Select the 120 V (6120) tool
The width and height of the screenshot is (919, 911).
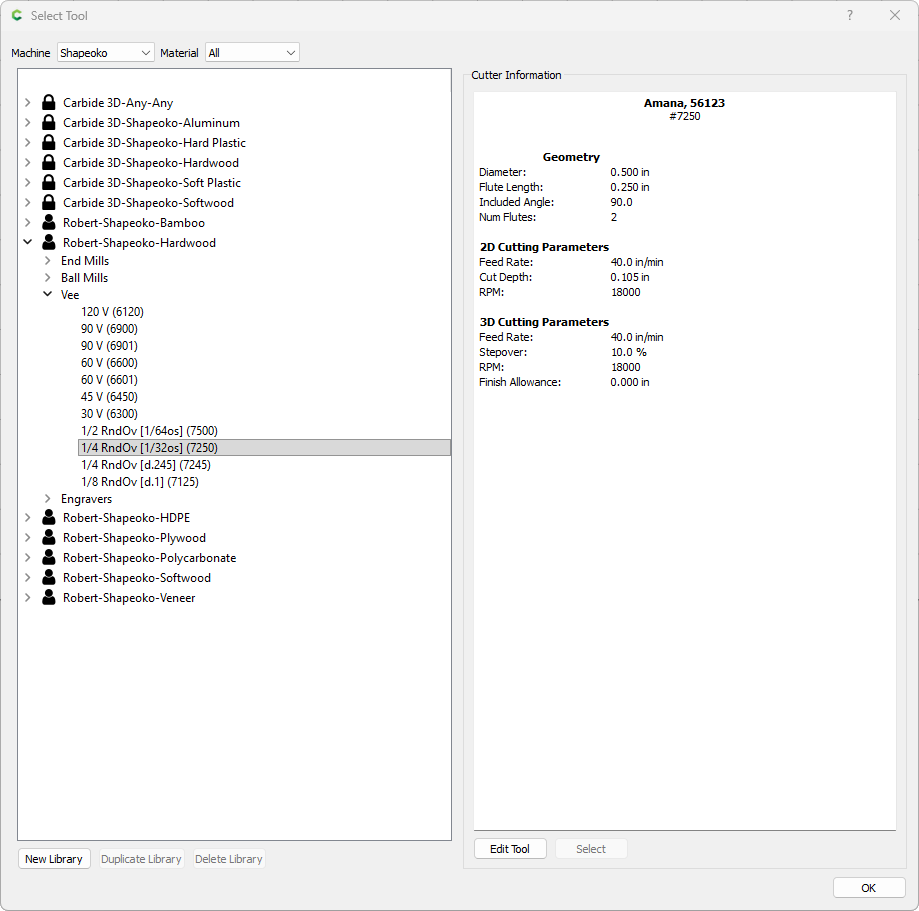[112, 312]
